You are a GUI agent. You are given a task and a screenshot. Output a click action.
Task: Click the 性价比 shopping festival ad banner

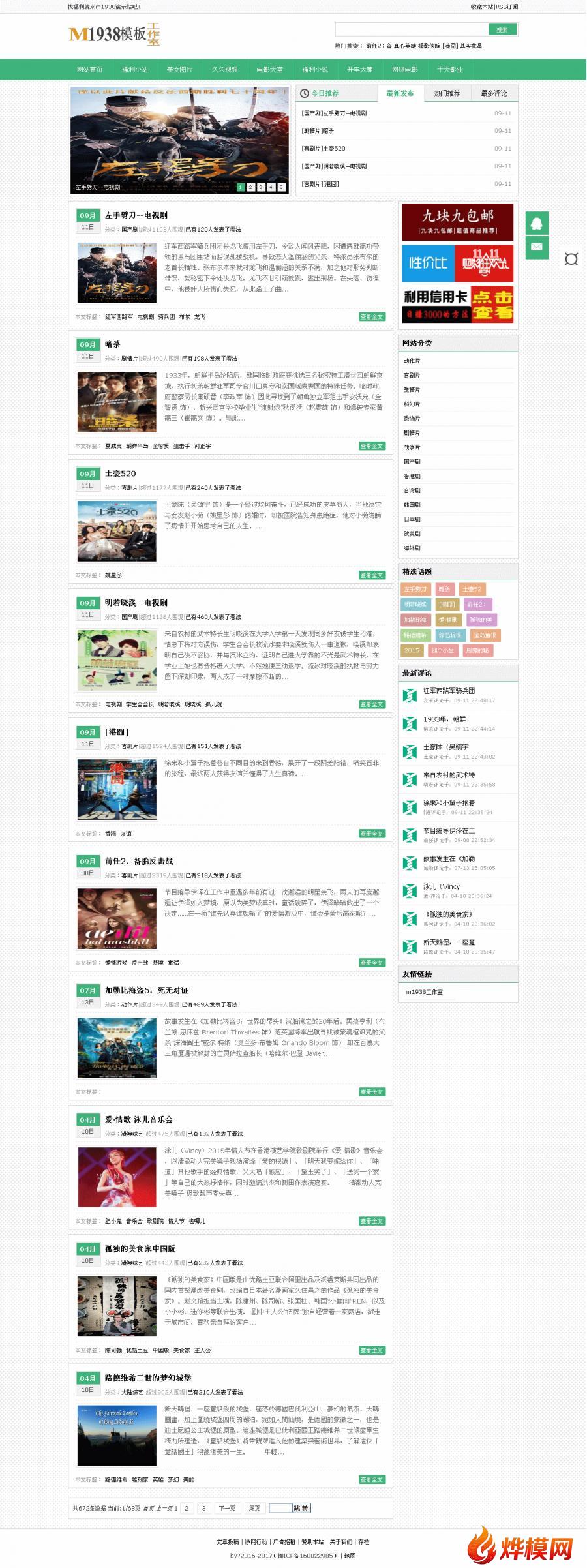click(x=457, y=263)
